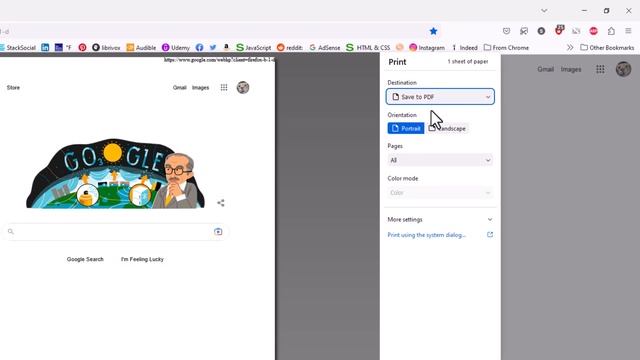Open the Firefox hamburger application menu

(x=628, y=31)
